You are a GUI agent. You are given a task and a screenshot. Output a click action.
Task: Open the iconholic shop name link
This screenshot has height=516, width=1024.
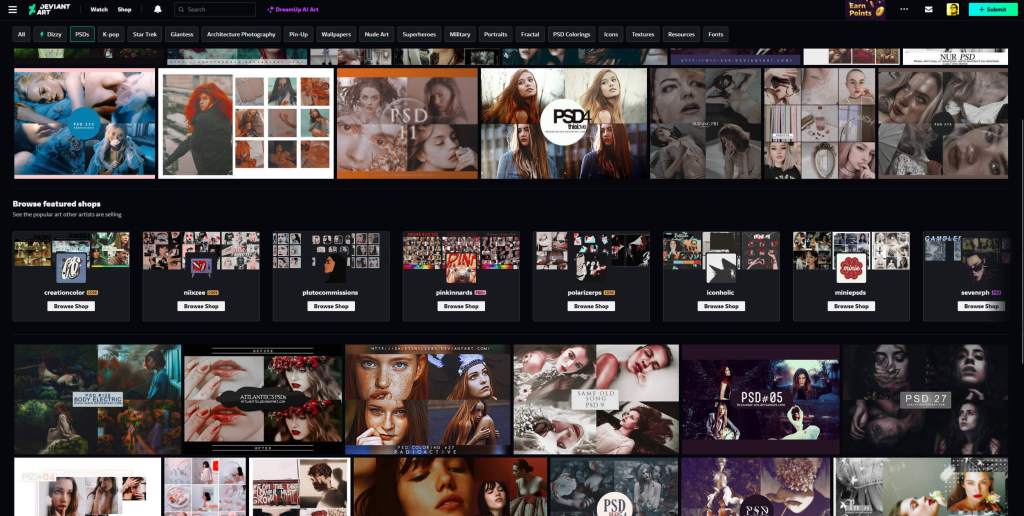[x=721, y=293]
